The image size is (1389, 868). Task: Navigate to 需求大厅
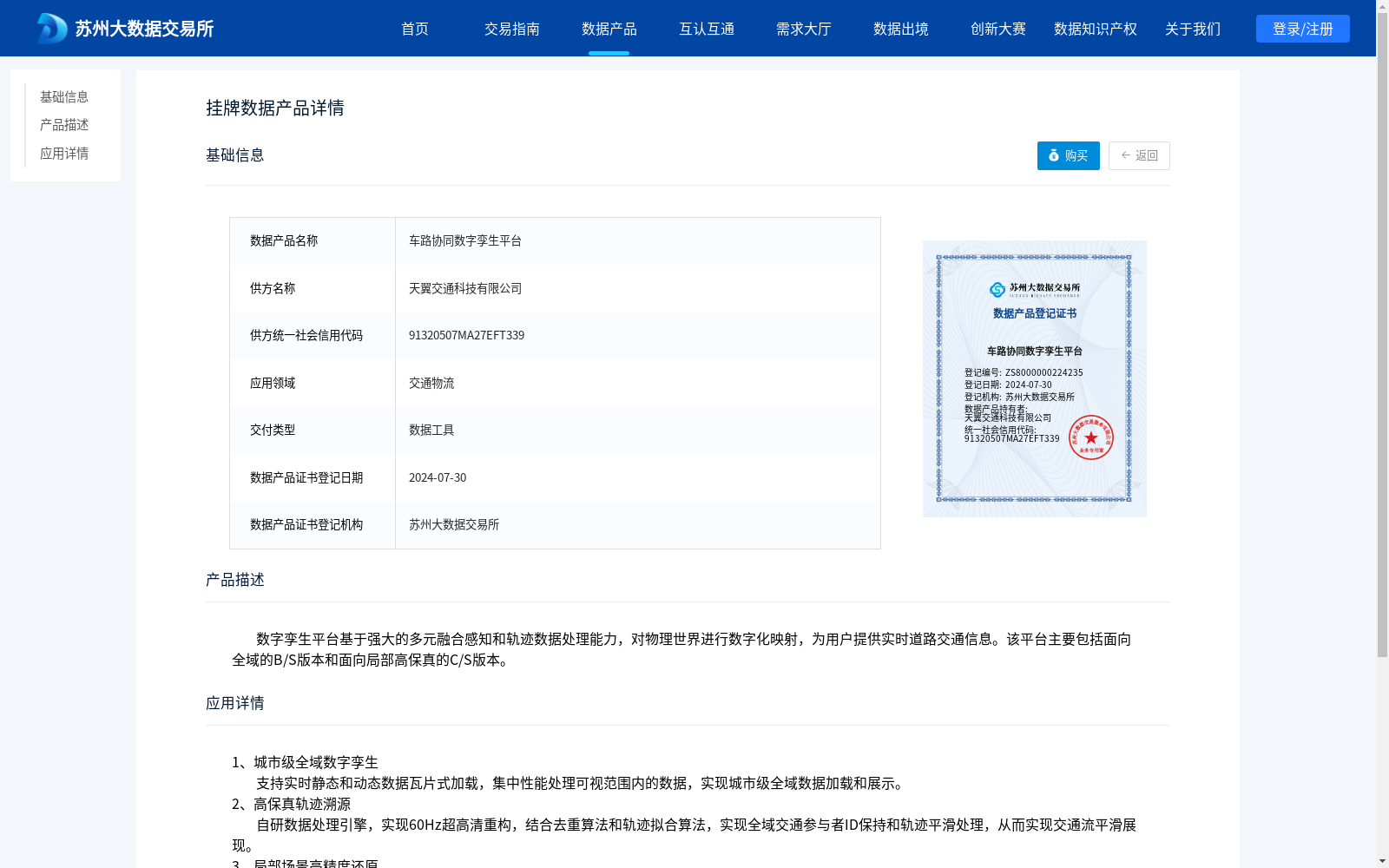pyautogui.click(x=804, y=29)
